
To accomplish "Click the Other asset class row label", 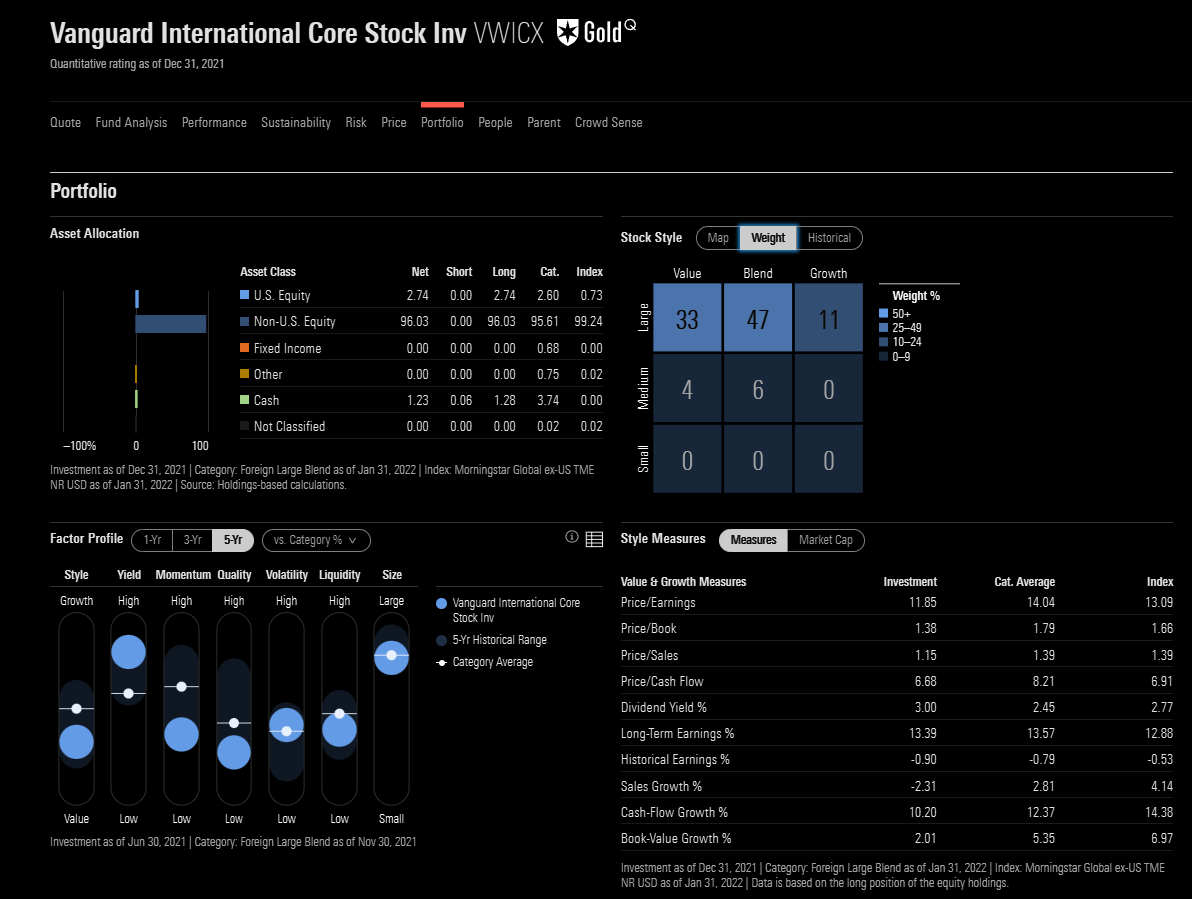I will click(268, 374).
